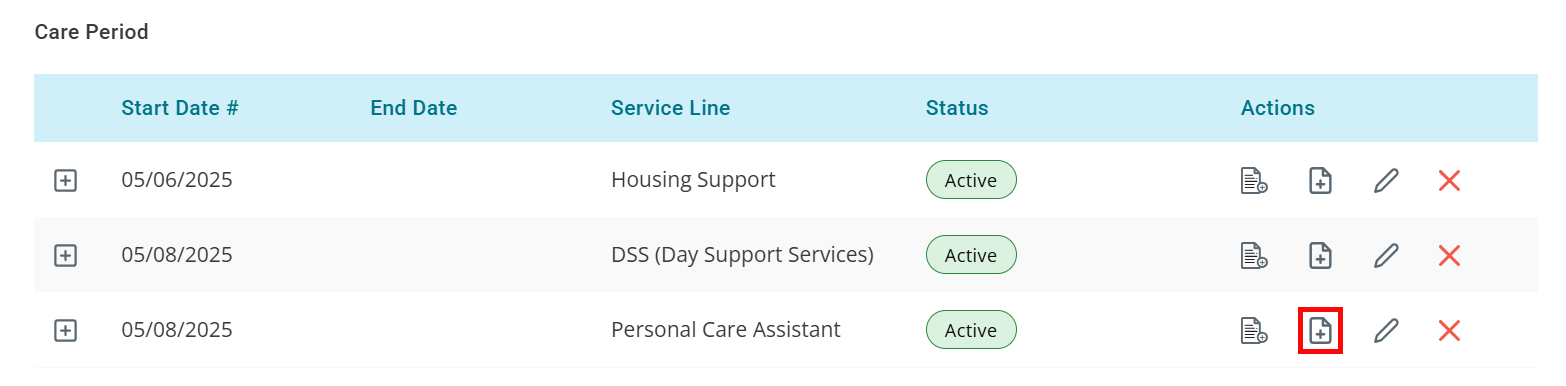The height and width of the screenshot is (386, 1566).
Task: Delete the DSS (Day Support Services) period
Action: tap(1449, 256)
